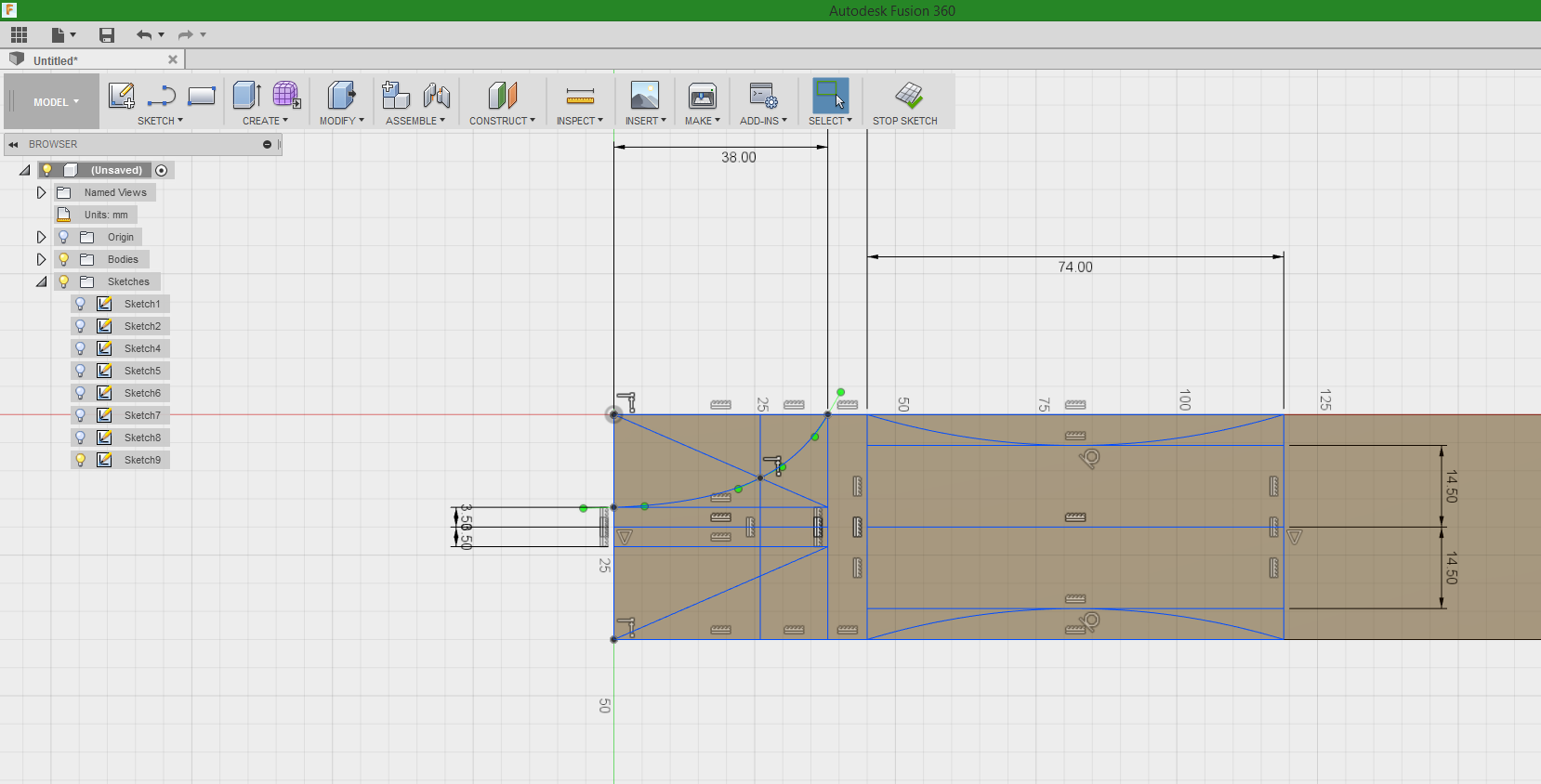Click the Browser panel options dot
The height and width of the screenshot is (784, 1541).
click(x=267, y=144)
